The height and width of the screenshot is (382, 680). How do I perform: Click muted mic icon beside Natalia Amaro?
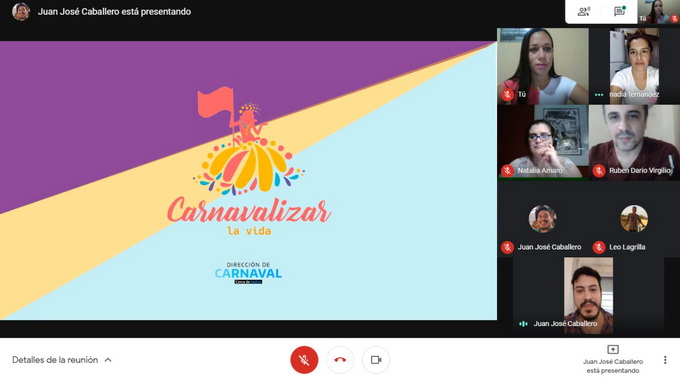(x=507, y=170)
